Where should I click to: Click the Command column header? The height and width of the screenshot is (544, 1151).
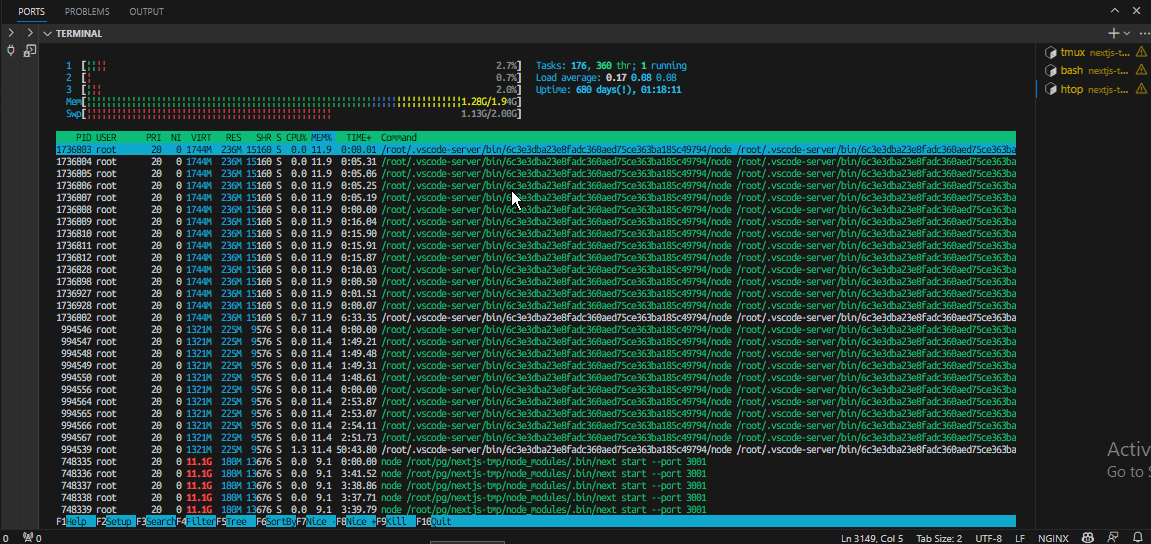pos(399,137)
